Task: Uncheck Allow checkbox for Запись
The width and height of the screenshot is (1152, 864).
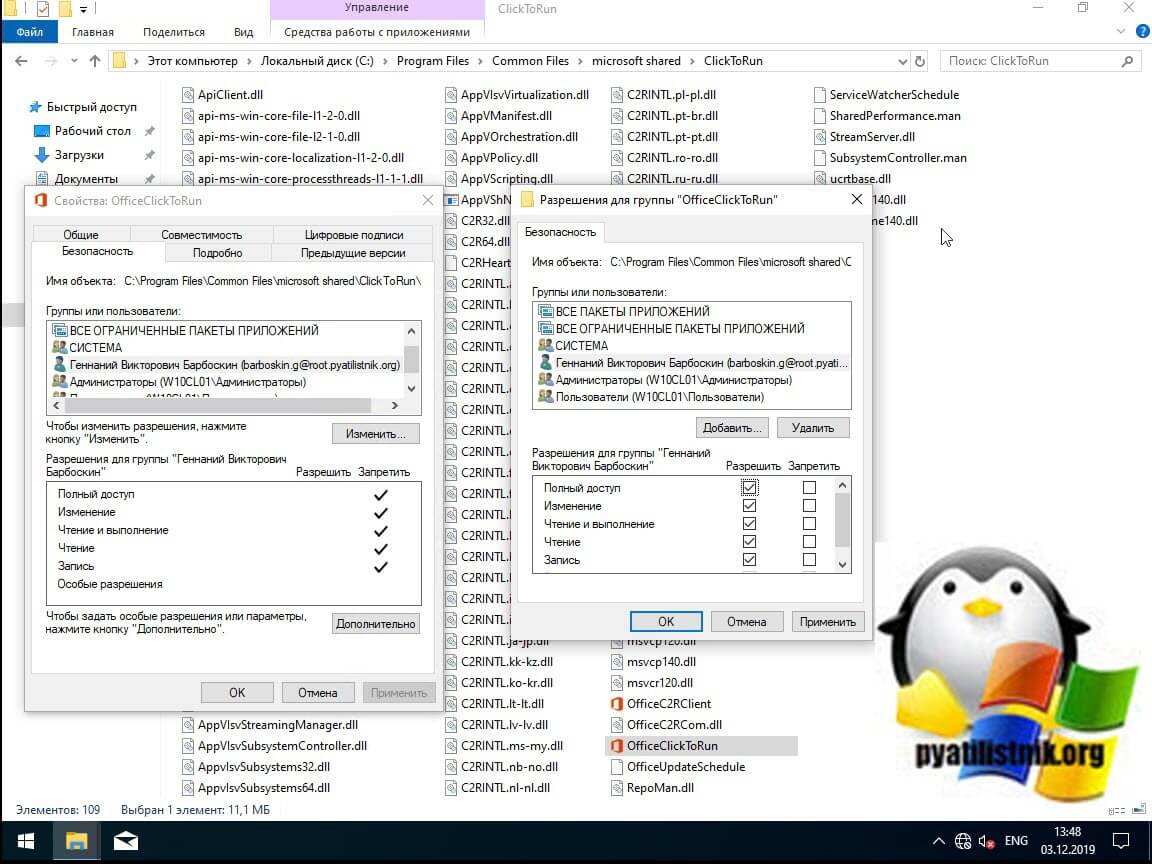Action: 750,560
